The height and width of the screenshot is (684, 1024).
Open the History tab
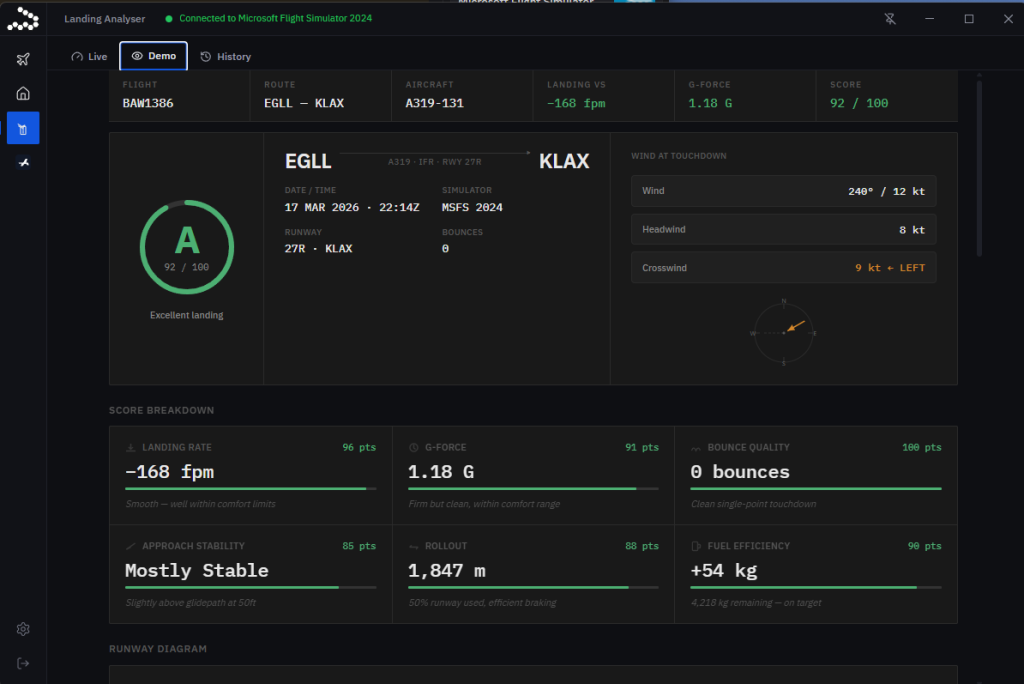point(225,57)
